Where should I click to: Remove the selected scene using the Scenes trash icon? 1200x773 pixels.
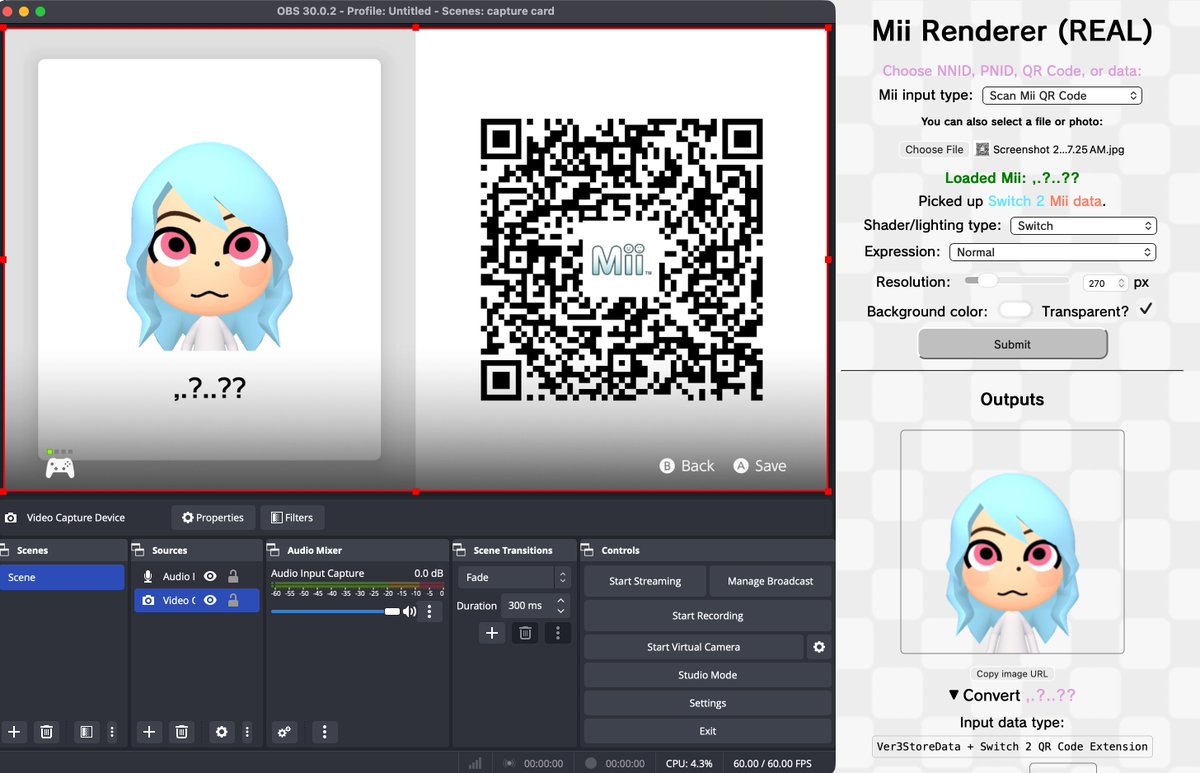(x=46, y=732)
